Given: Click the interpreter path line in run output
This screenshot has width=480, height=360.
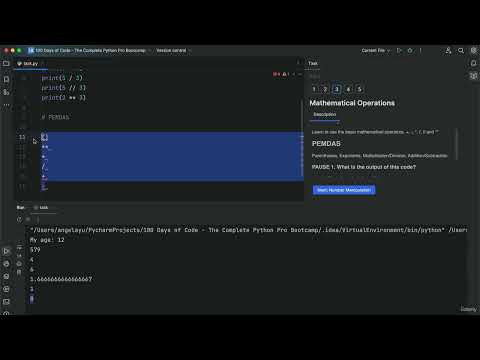Looking at the screenshot, I should click(x=248, y=230).
